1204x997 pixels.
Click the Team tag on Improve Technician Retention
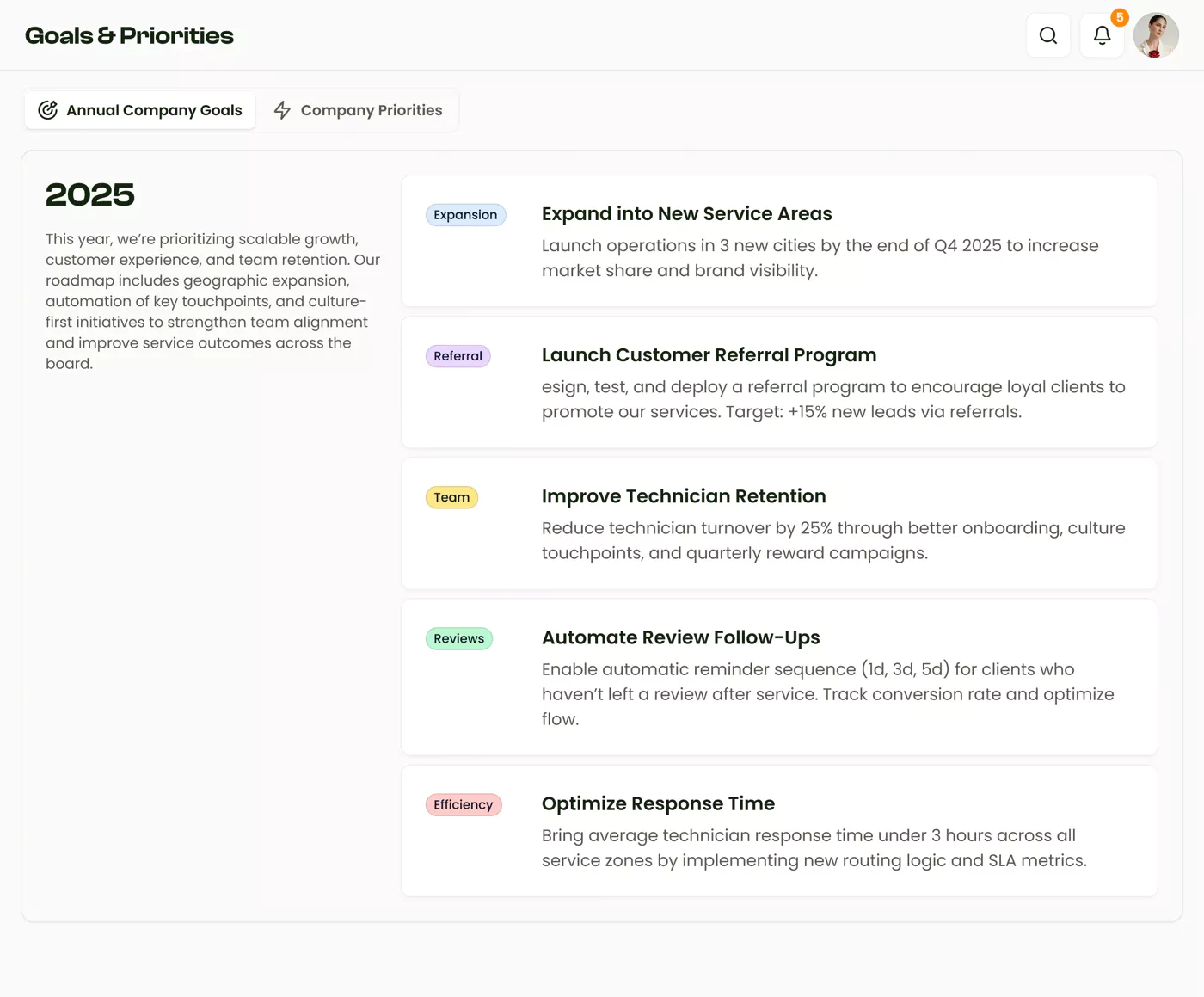tap(451, 497)
